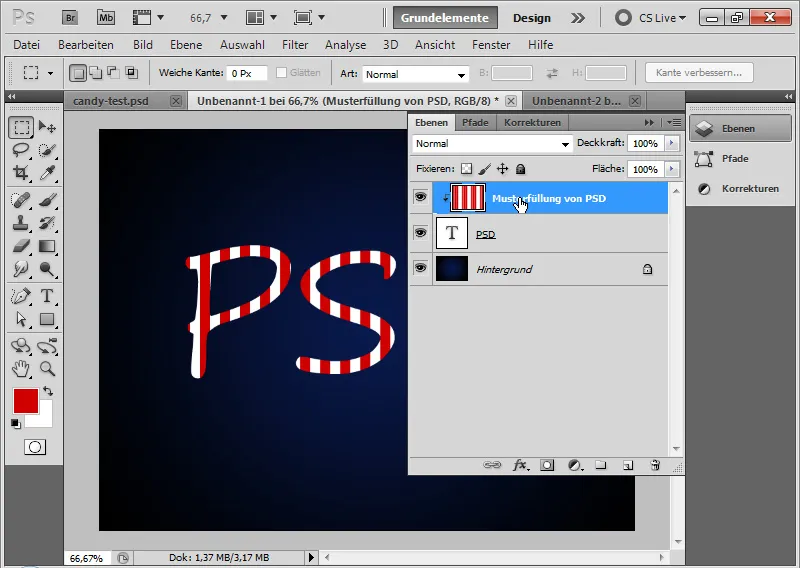Open the Fläche slider arrow
800x568 pixels.
point(672,169)
